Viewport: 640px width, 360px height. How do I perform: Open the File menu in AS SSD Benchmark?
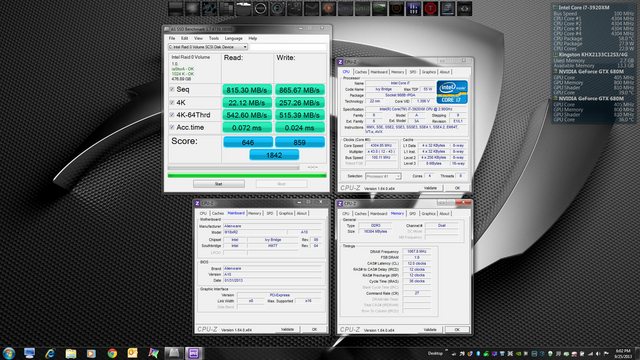[172, 38]
